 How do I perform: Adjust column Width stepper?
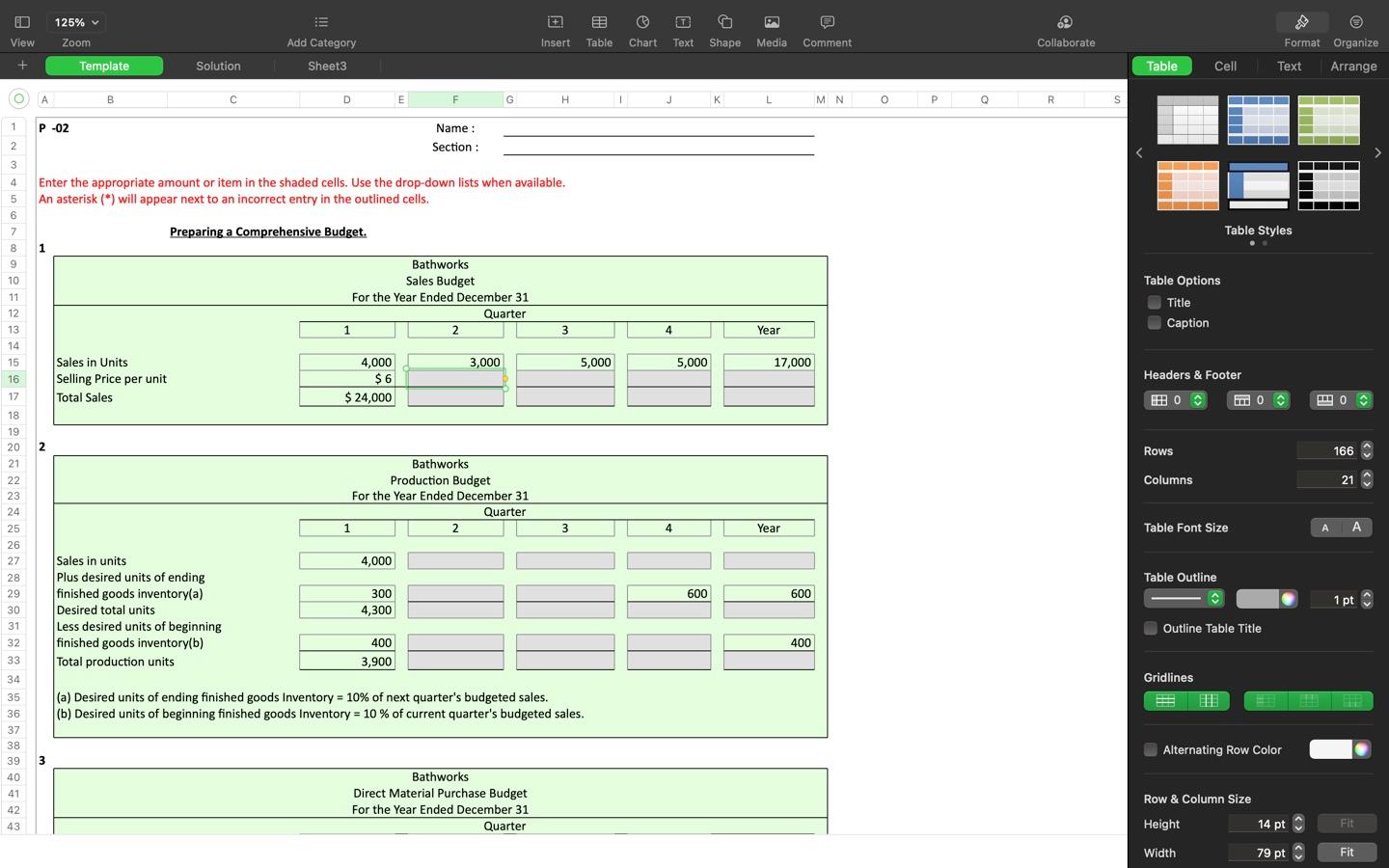pyautogui.click(x=1298, y=853)
